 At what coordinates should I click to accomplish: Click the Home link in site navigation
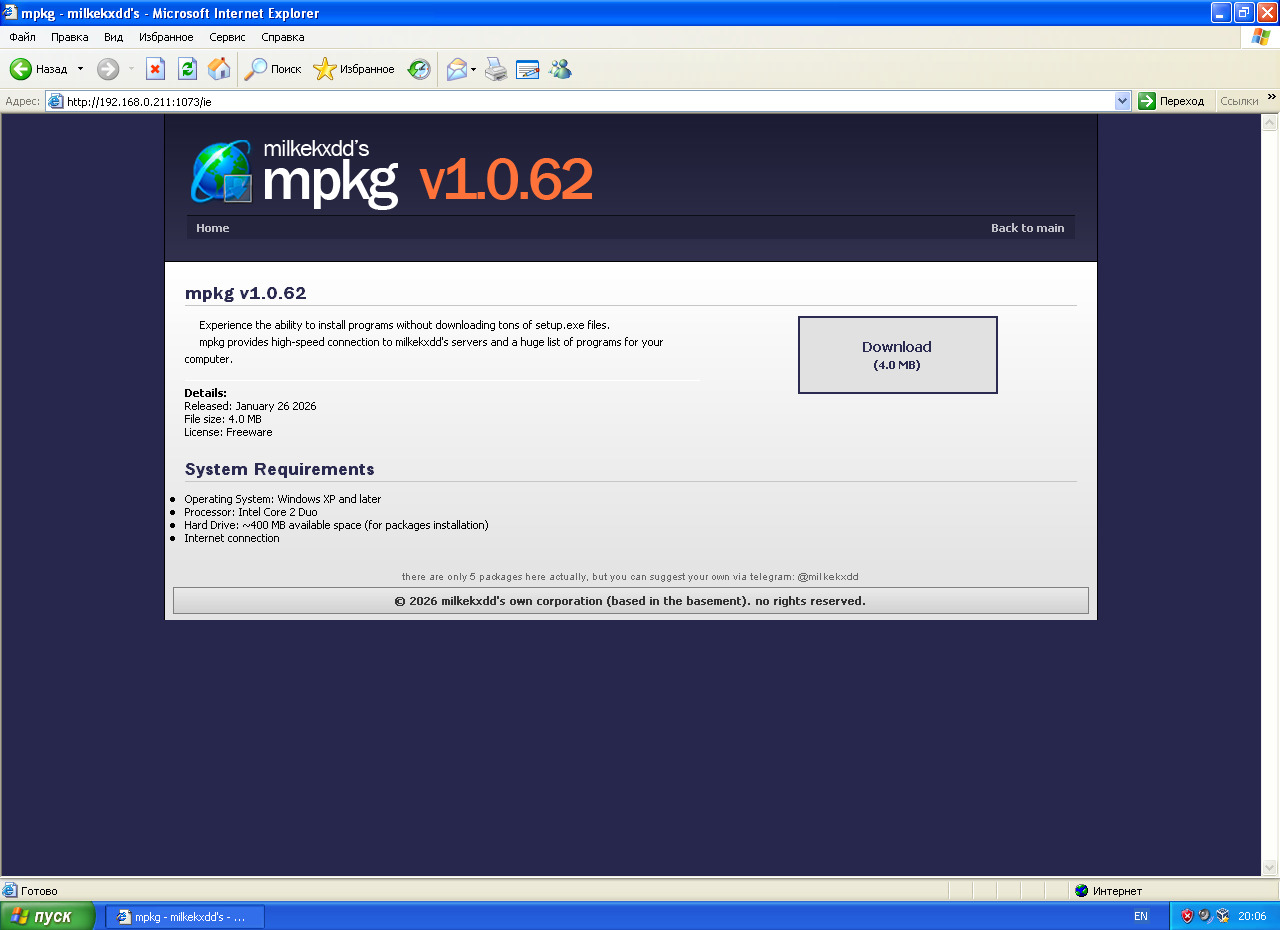pos(212,228)
